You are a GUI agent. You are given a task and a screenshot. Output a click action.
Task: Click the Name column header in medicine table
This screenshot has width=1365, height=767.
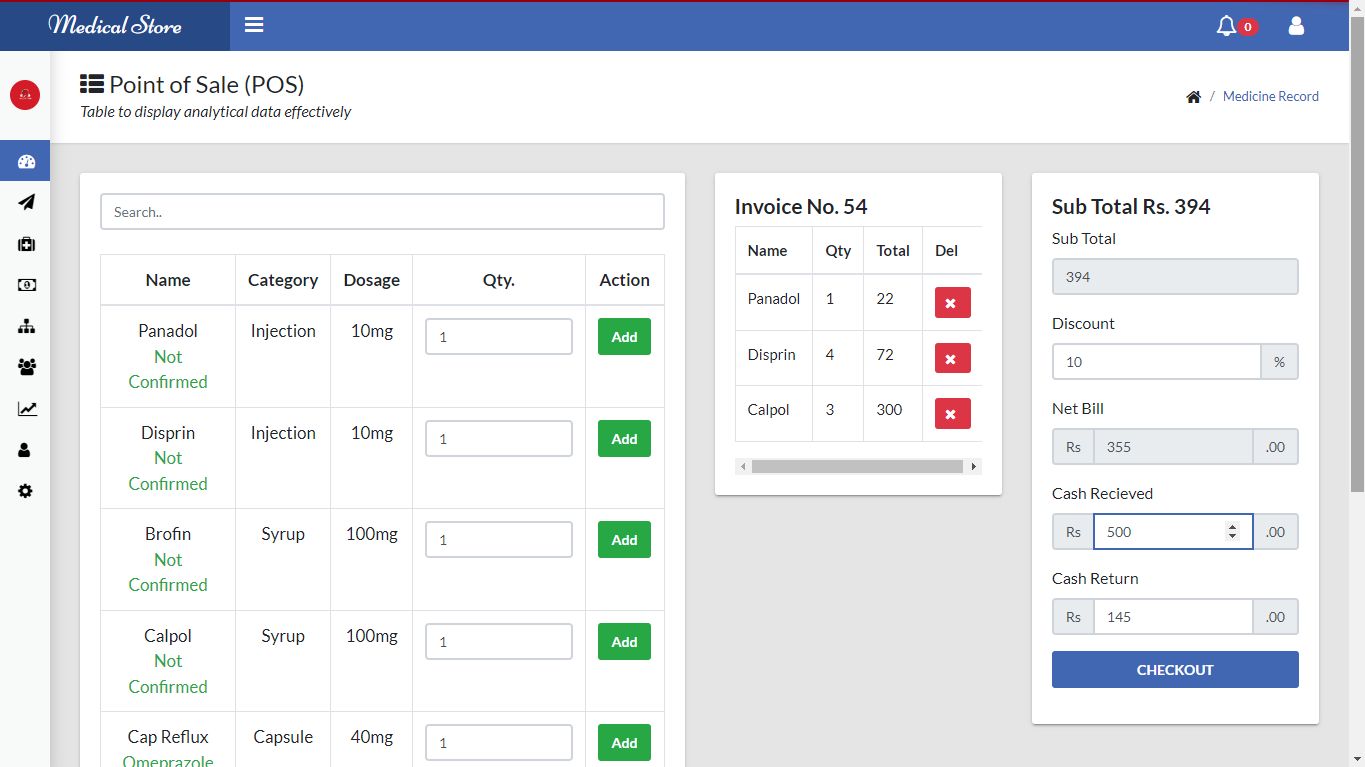coord(168,280)
